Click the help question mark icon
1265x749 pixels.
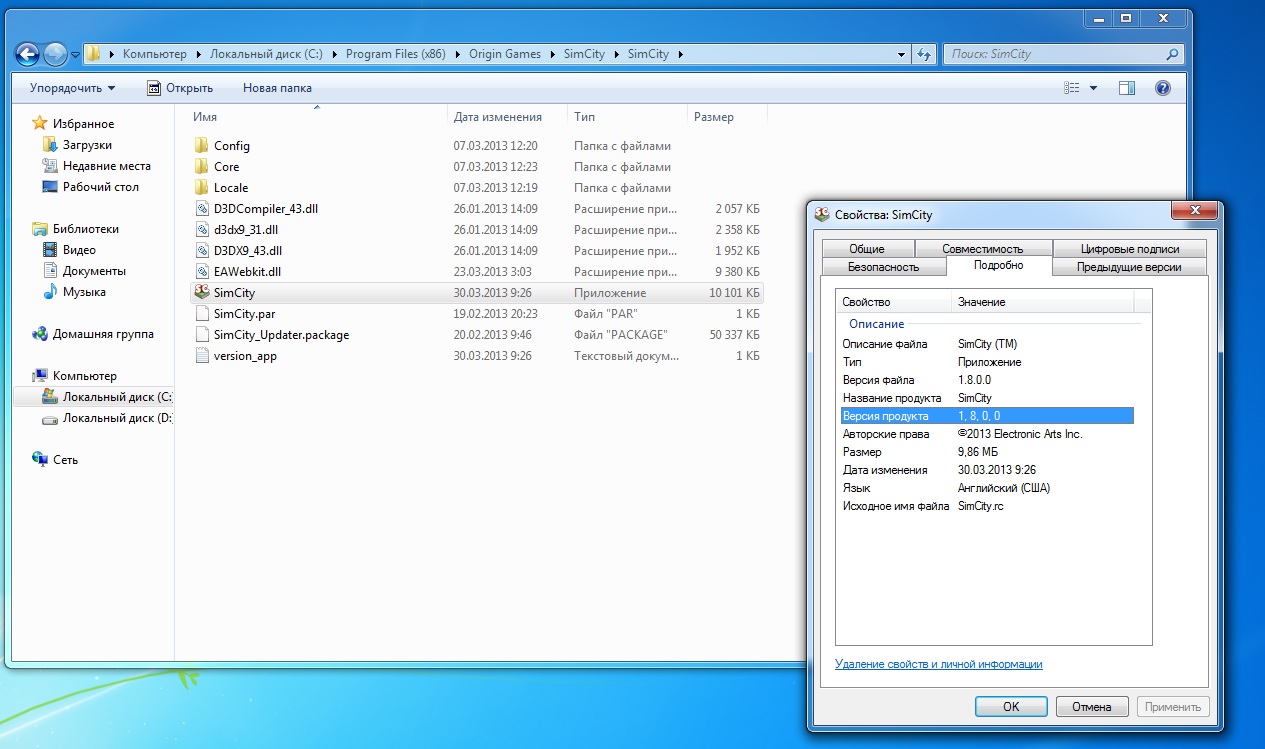[x=1162, y=88]
